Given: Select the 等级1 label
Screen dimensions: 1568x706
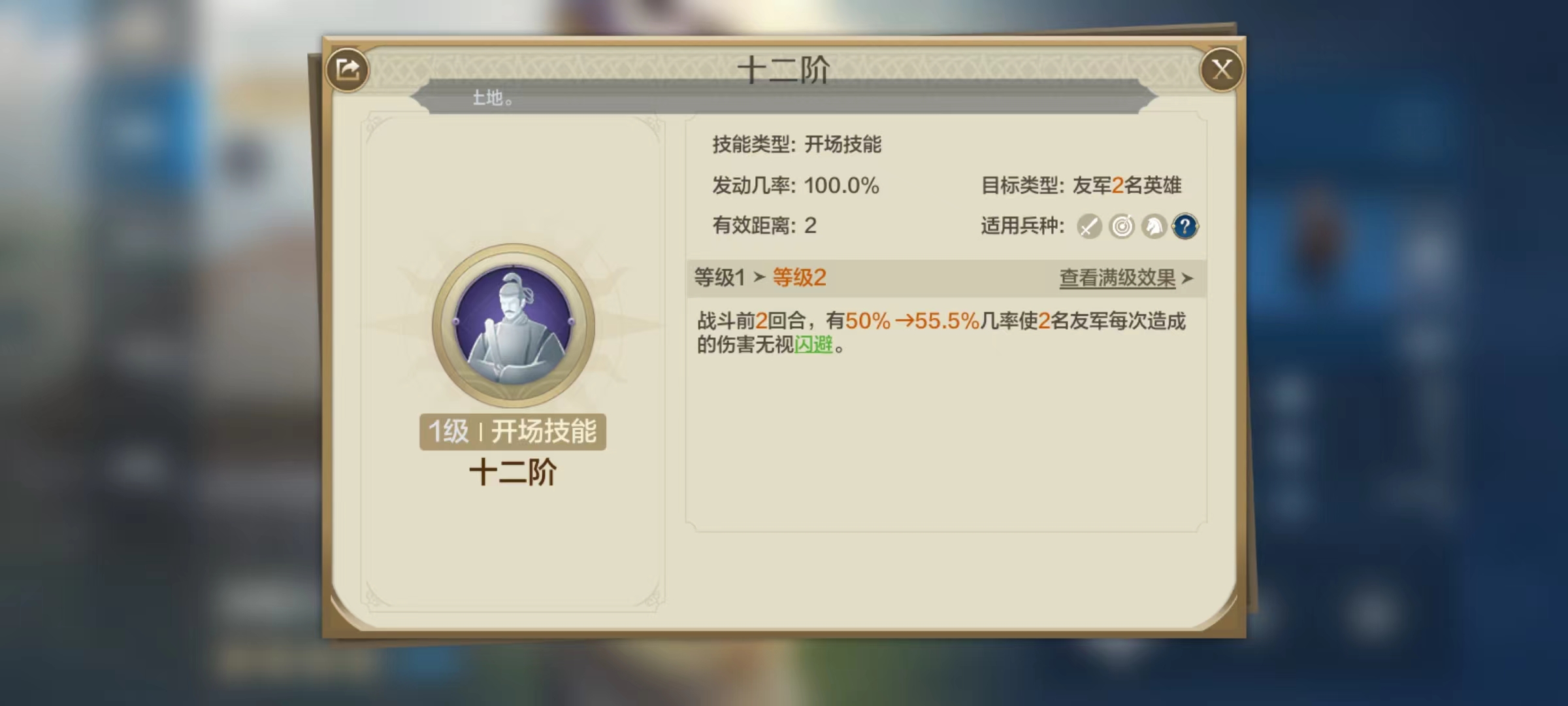Looking at the screenshot, I should click(x=719, y=277).
